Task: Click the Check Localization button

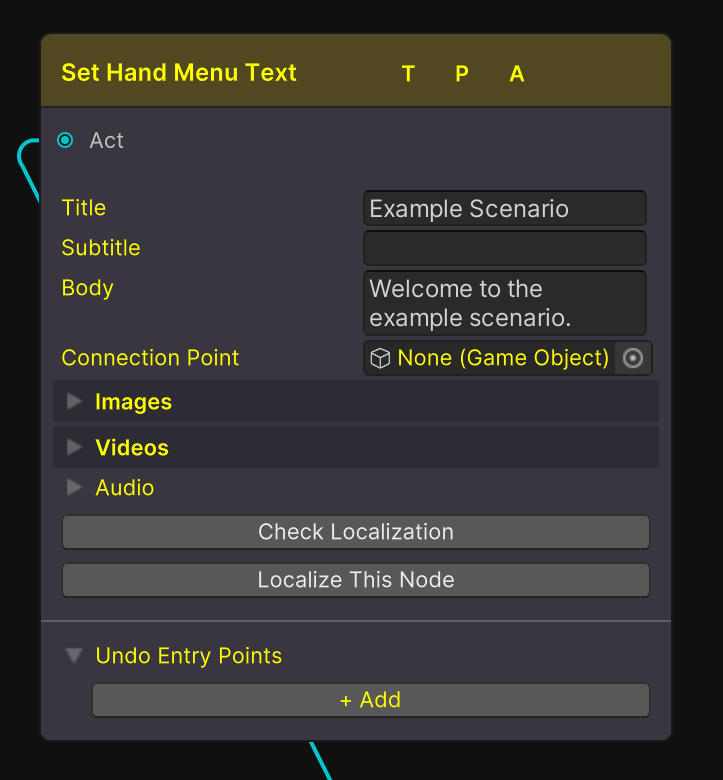Action: click(356, 532)
